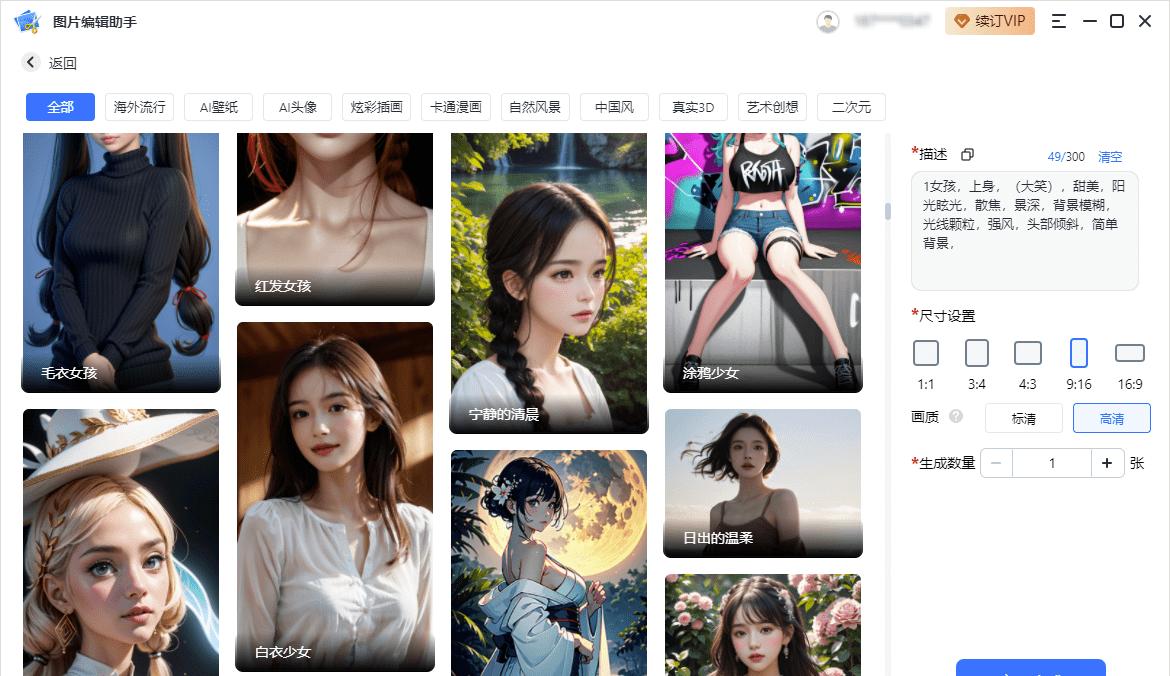The width and height of the screenshot is (1170, 676).
Task: Click the generation count number field
Action: click(1051, 463)
